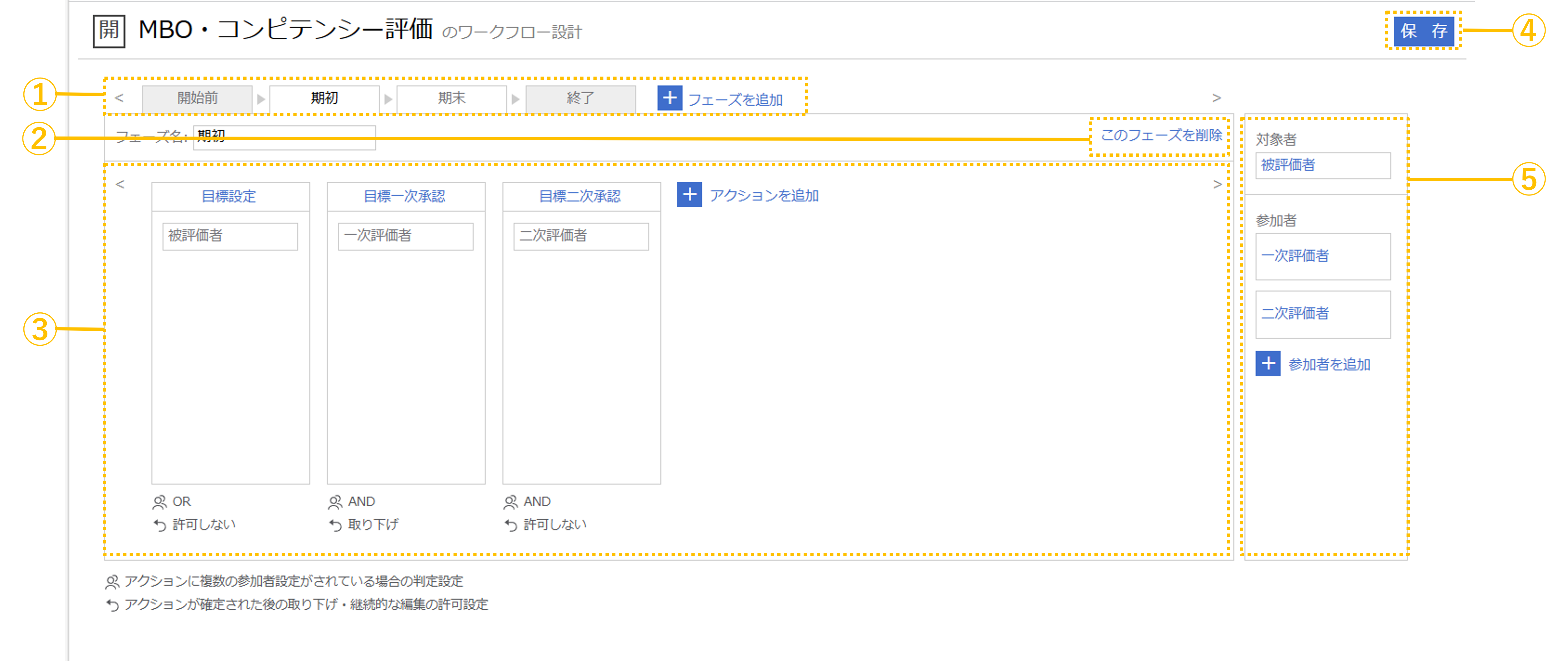
Task: Click the undo arrow icon under 目標二次承認
Action: [511, 525]
